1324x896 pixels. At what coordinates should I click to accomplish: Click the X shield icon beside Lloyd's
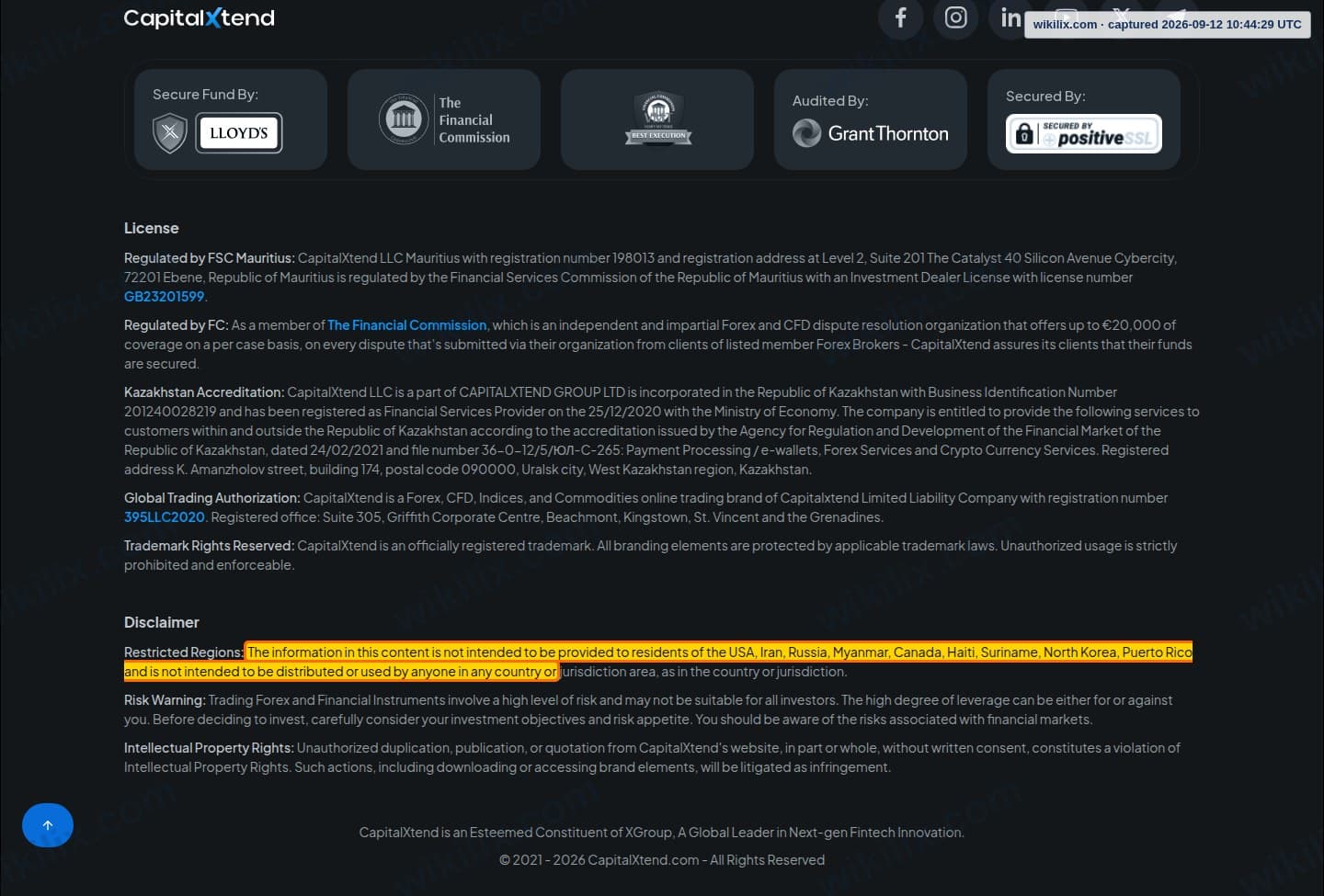pos(170,133)
